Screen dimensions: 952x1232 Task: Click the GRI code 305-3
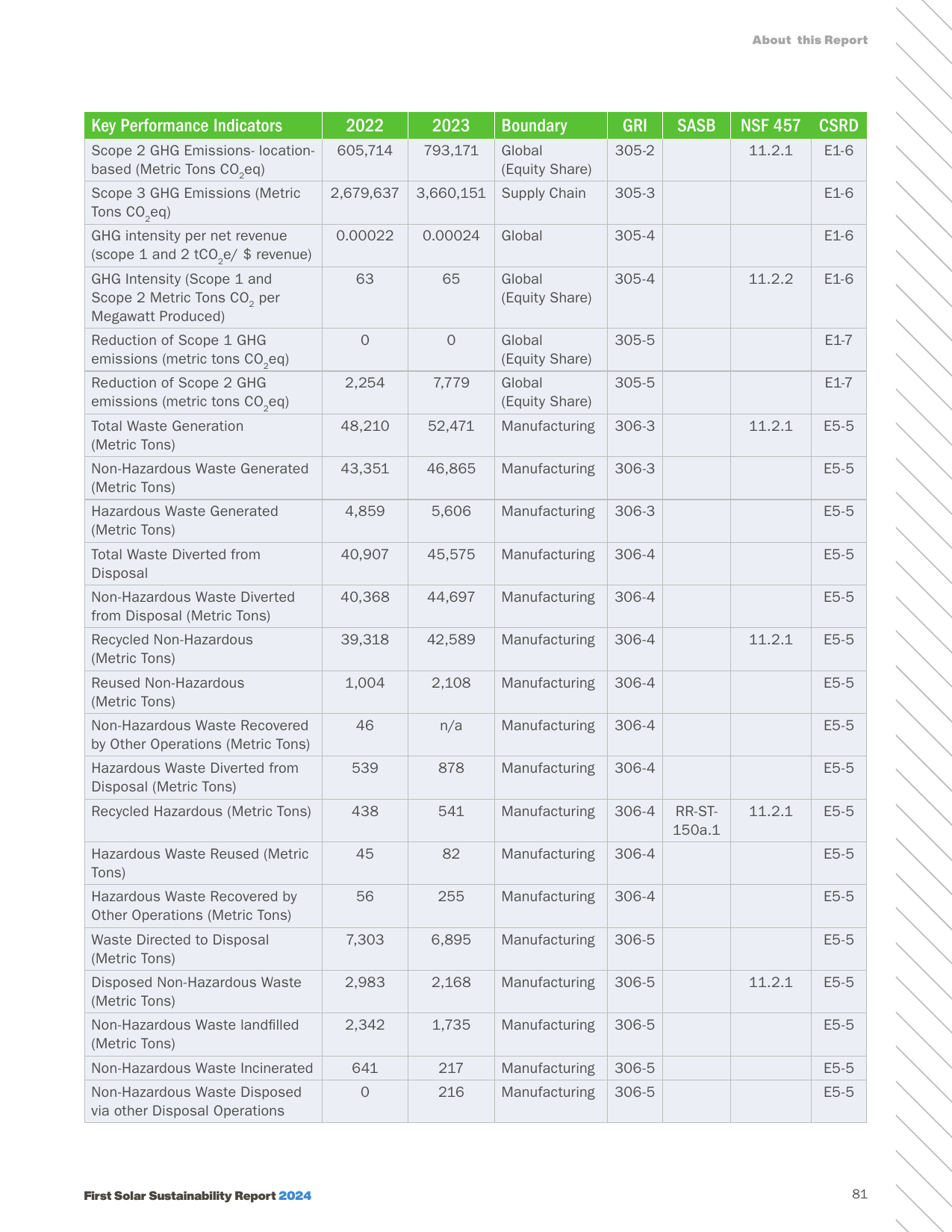tap(635, 193)
